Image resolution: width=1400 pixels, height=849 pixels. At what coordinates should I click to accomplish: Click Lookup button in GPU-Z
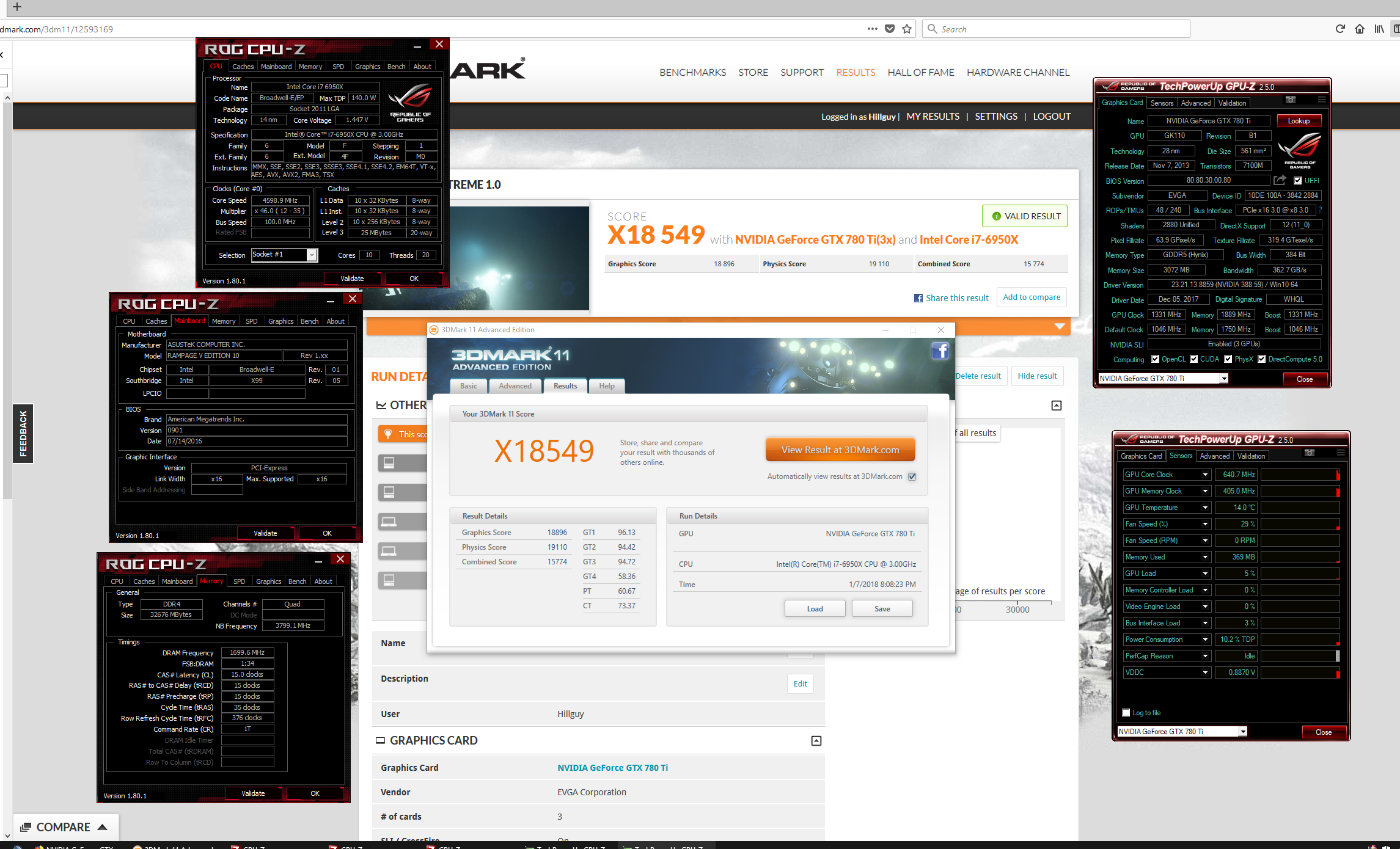click(1299, 121)
